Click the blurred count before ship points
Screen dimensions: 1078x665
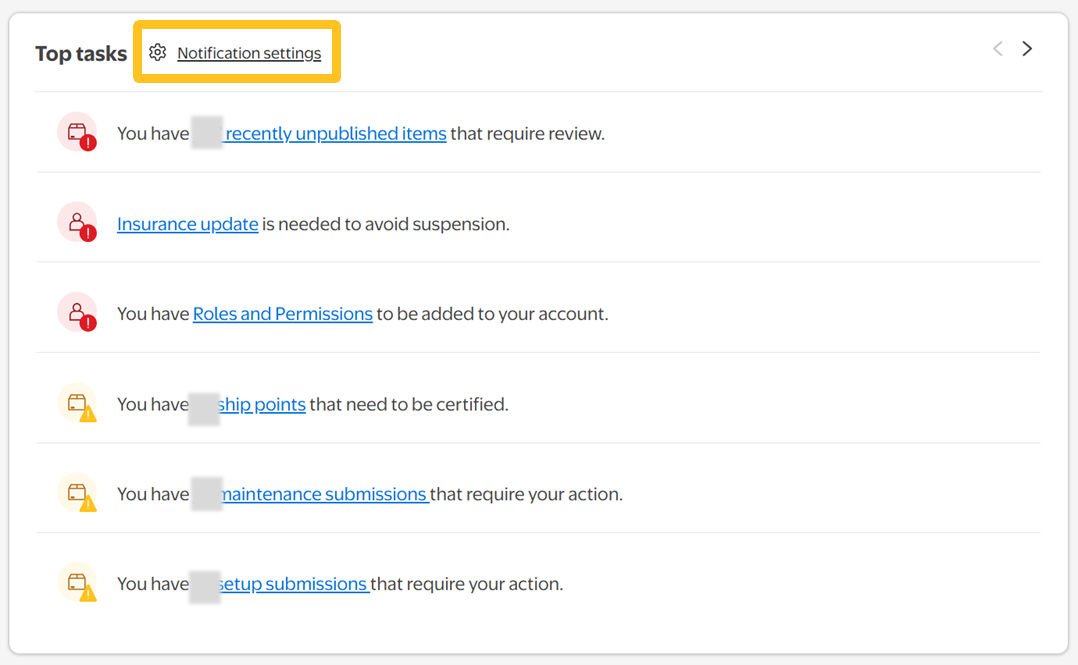[204, 404]
